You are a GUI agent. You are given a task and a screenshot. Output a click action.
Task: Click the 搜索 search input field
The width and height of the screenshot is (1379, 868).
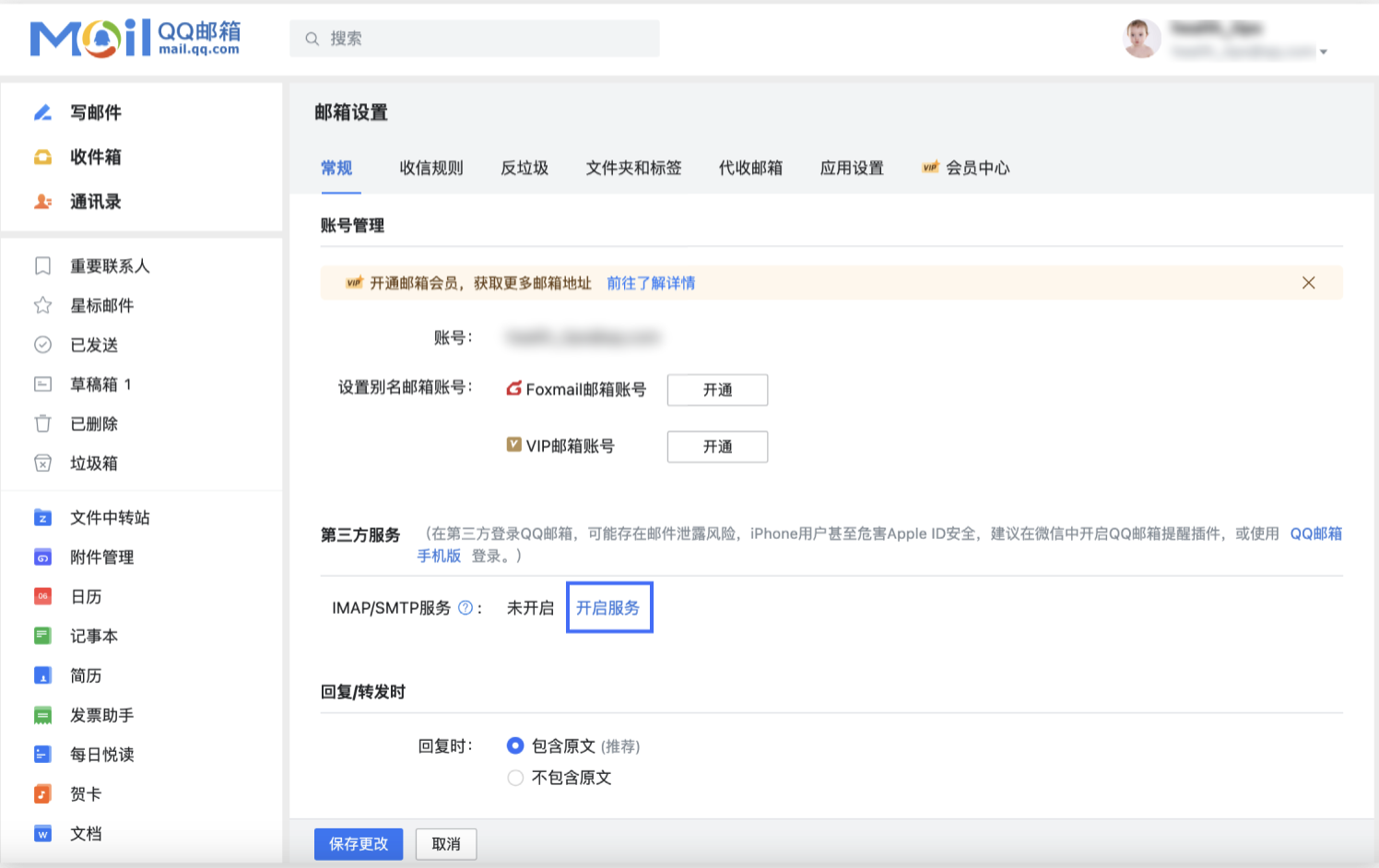click(x=475, y=39)
